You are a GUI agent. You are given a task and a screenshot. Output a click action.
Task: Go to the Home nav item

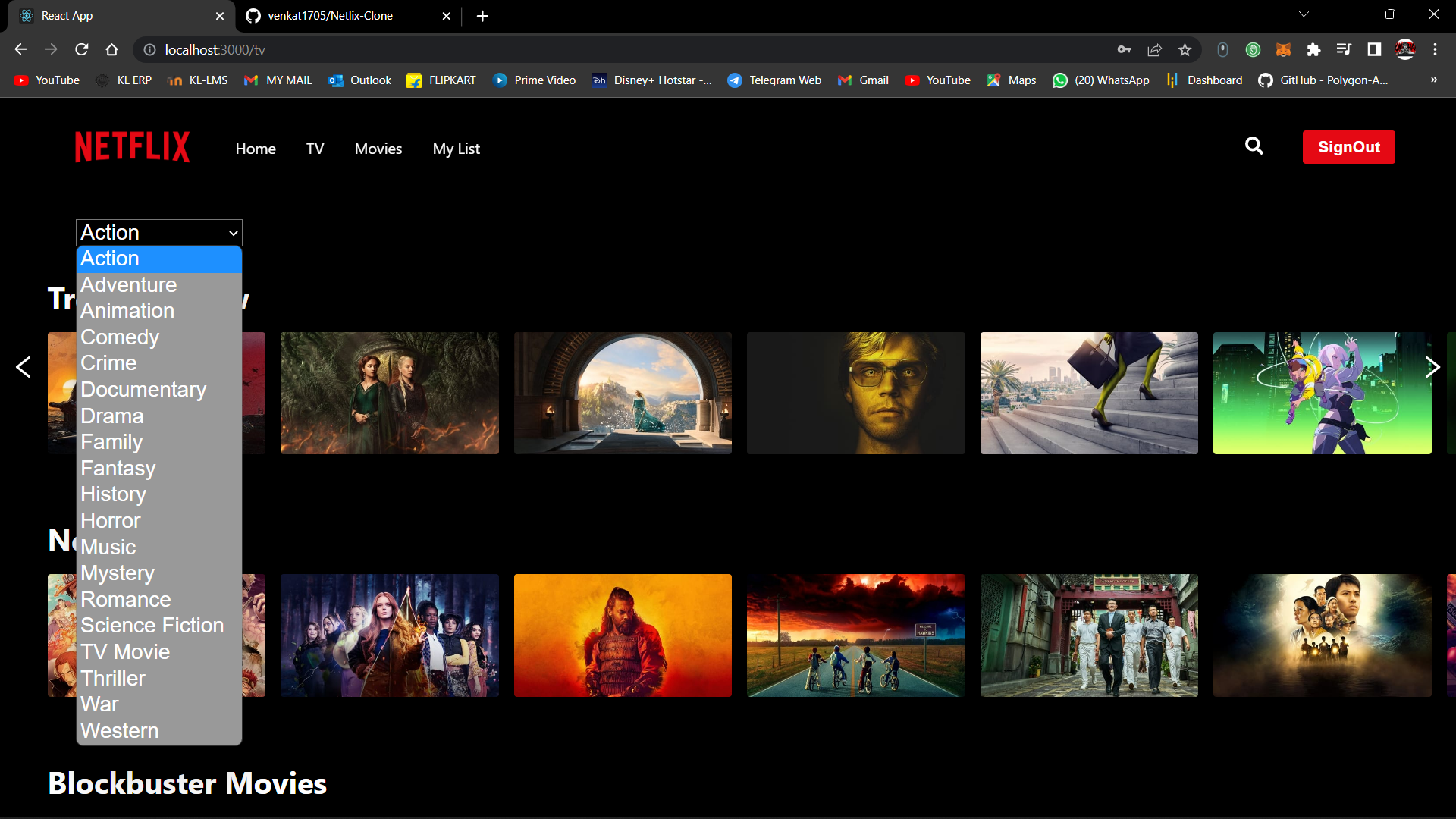pyautogui.click(x=256, y=149)
